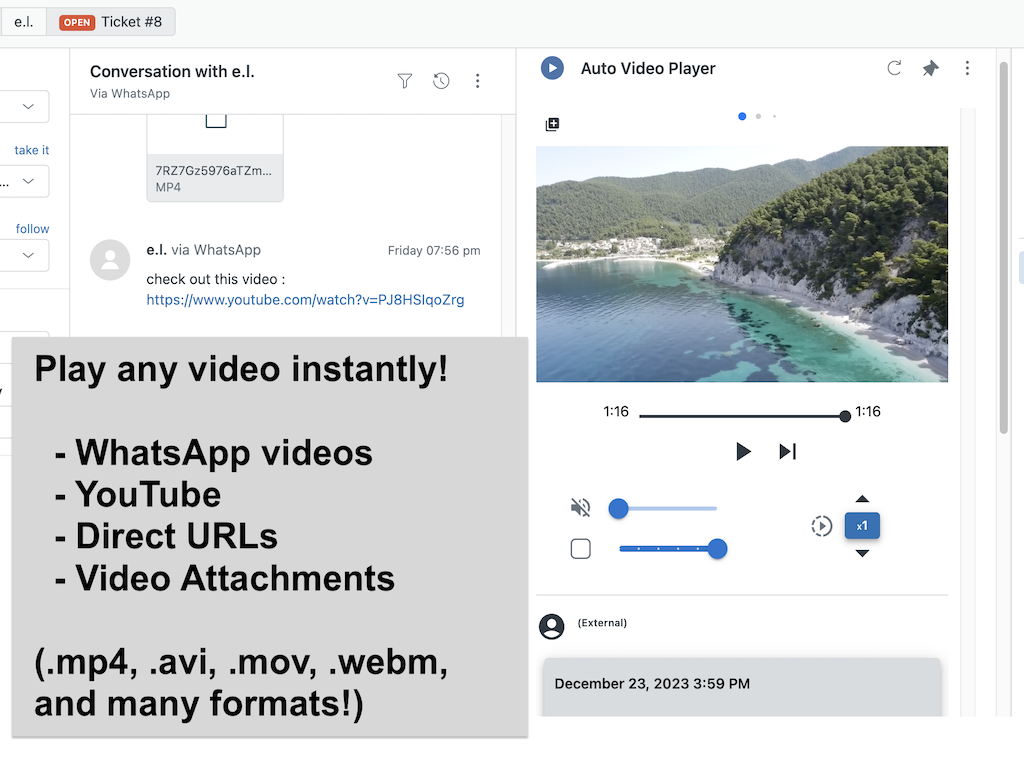The width and height of the screenshot is (1024, 768).
Task: Open Auto Video Player three-dot options
Action: (967, 68)
